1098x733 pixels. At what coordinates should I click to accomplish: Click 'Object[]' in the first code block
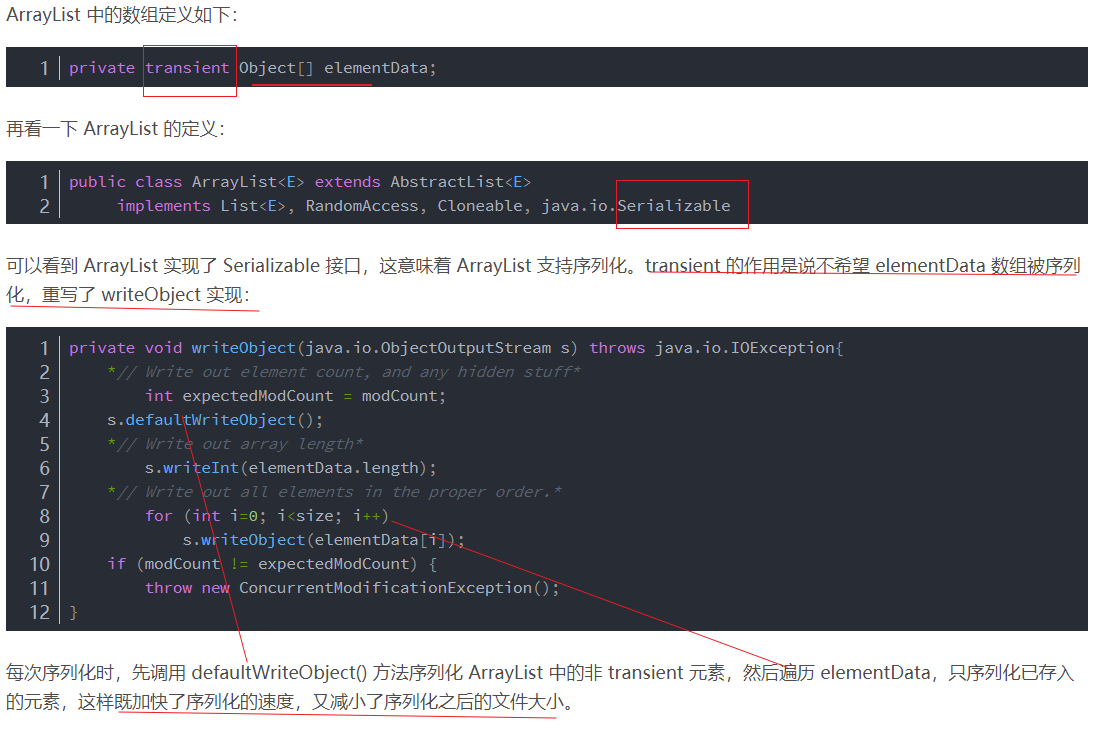click(x=276, y=68)
